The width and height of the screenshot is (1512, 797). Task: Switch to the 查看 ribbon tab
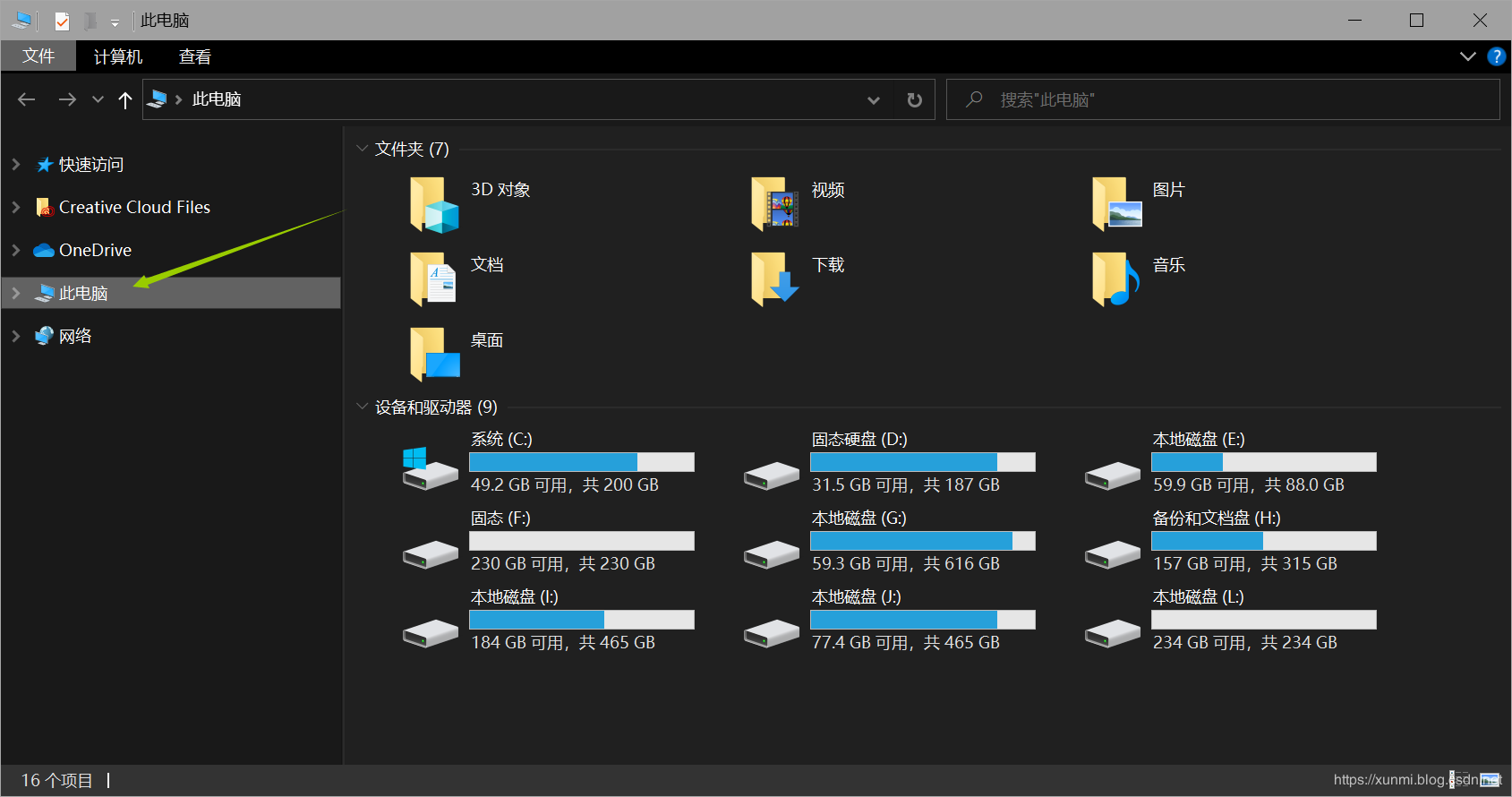point(195,56)
